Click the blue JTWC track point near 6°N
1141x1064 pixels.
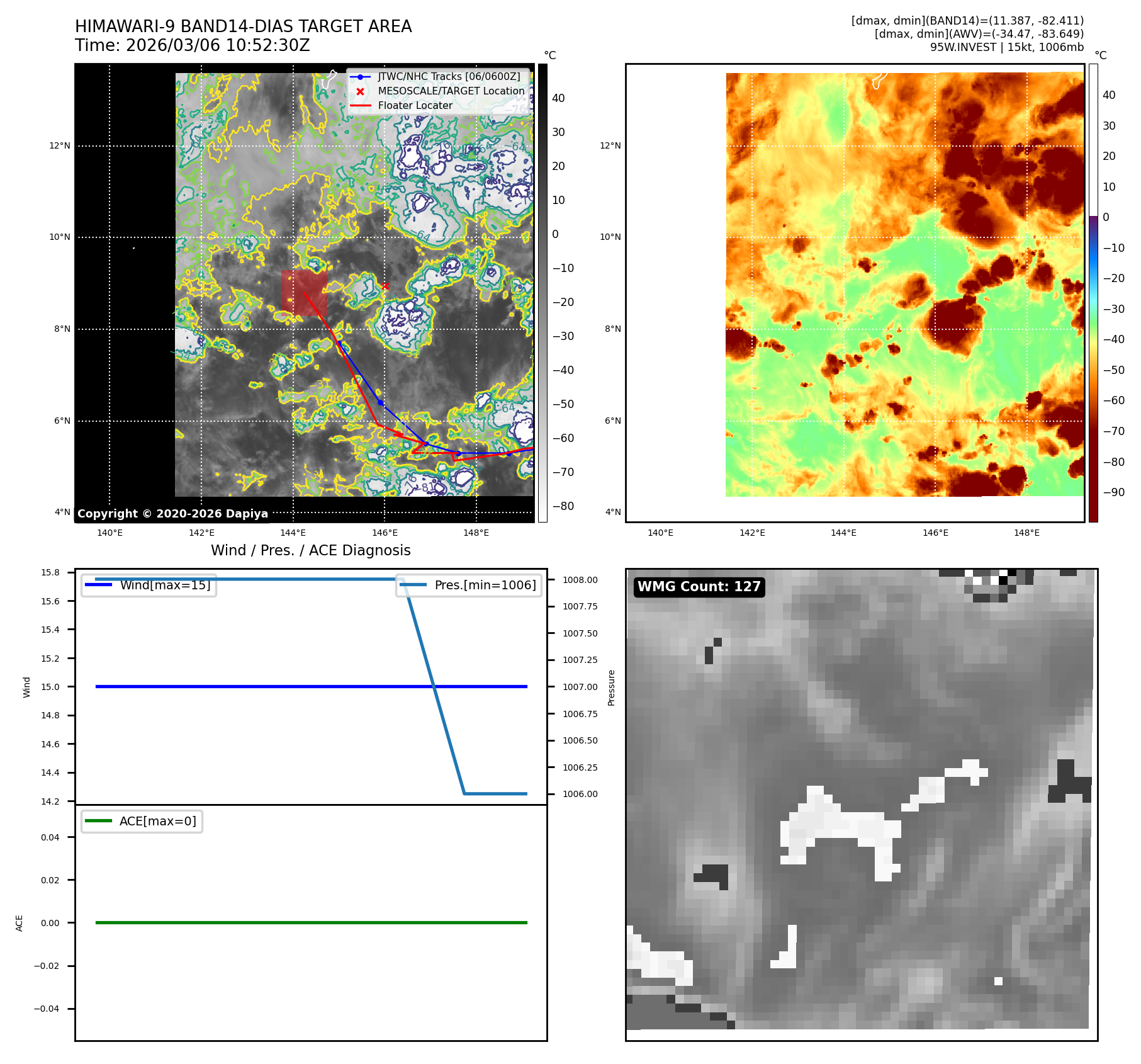(x=380, y=402)
